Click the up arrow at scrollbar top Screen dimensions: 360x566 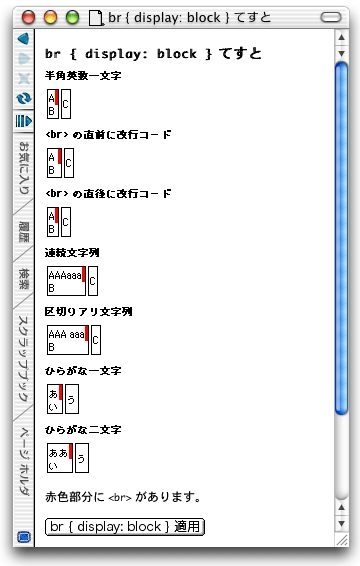pos(341,38)
